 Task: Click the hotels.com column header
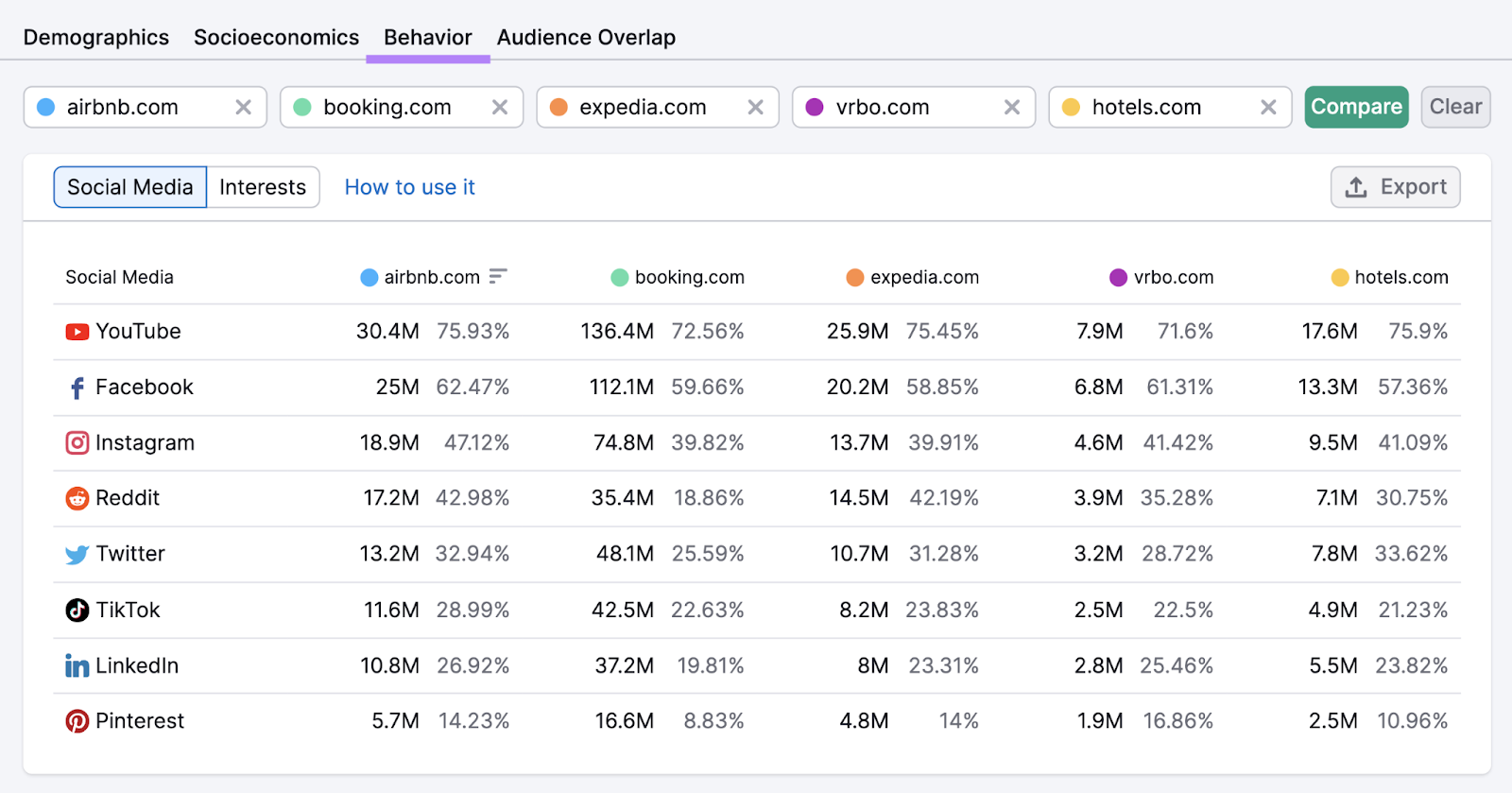[1390, 277]
